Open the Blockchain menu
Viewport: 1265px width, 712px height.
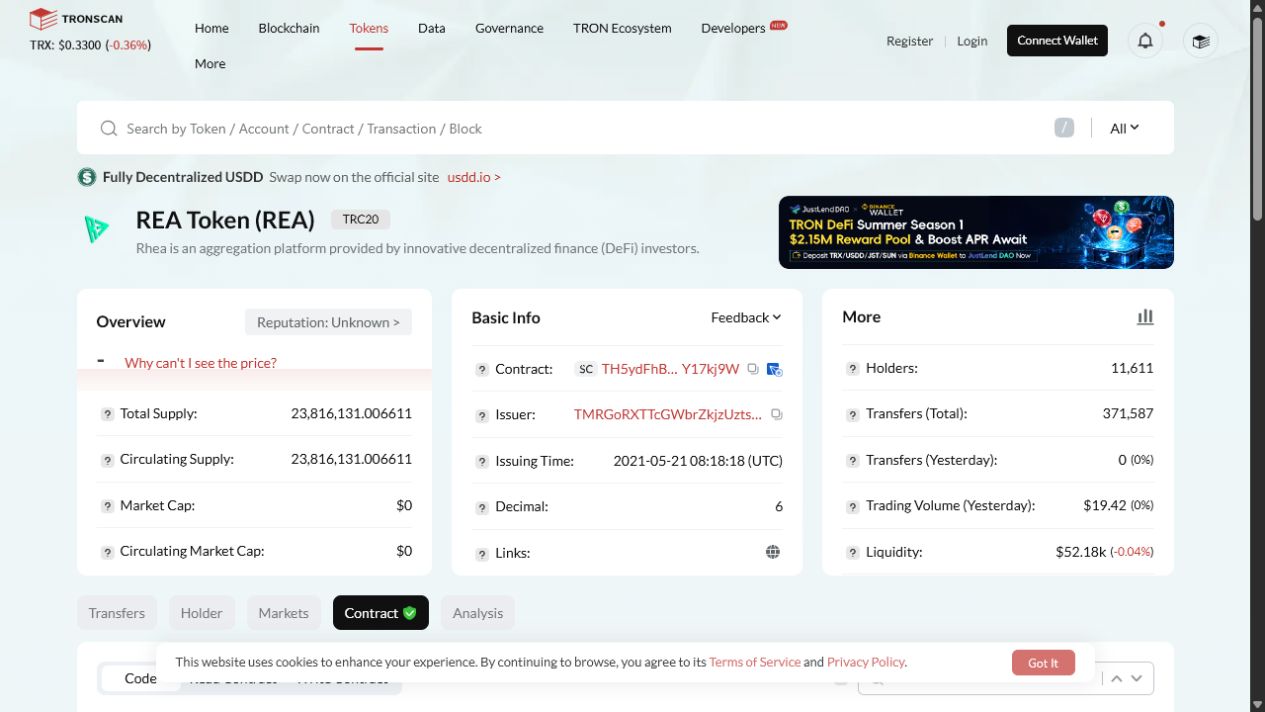pyautogui.click(x=289, y=28)
